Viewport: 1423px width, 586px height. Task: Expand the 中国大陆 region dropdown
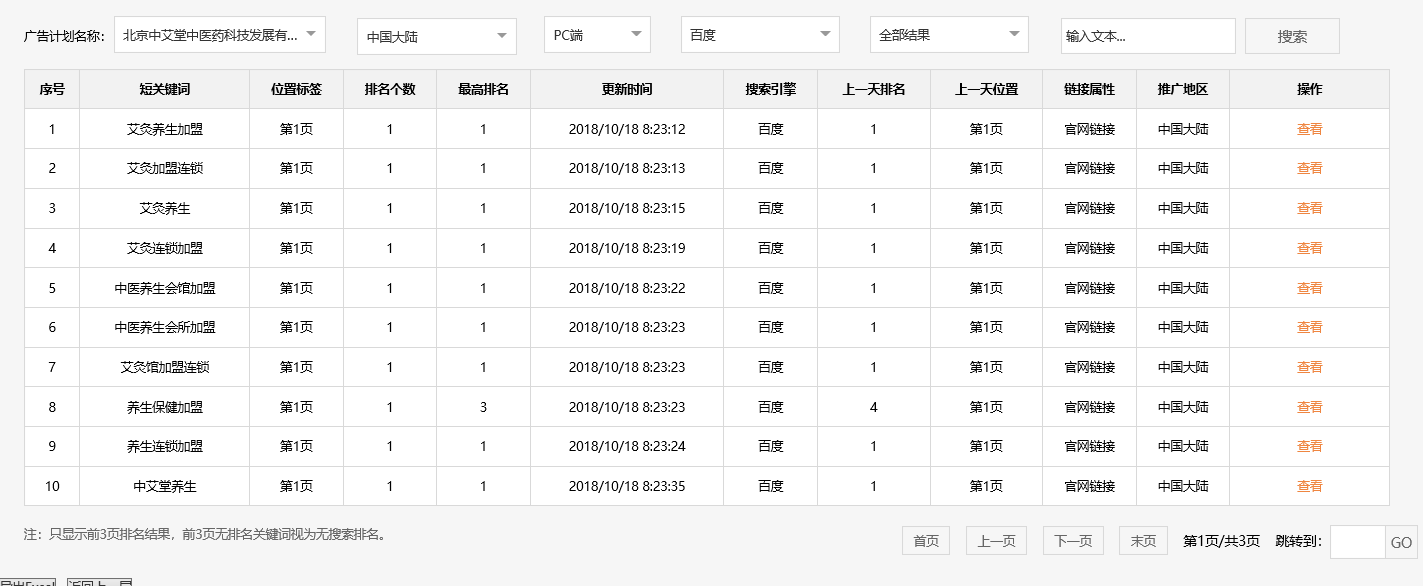tap(436, 33)
